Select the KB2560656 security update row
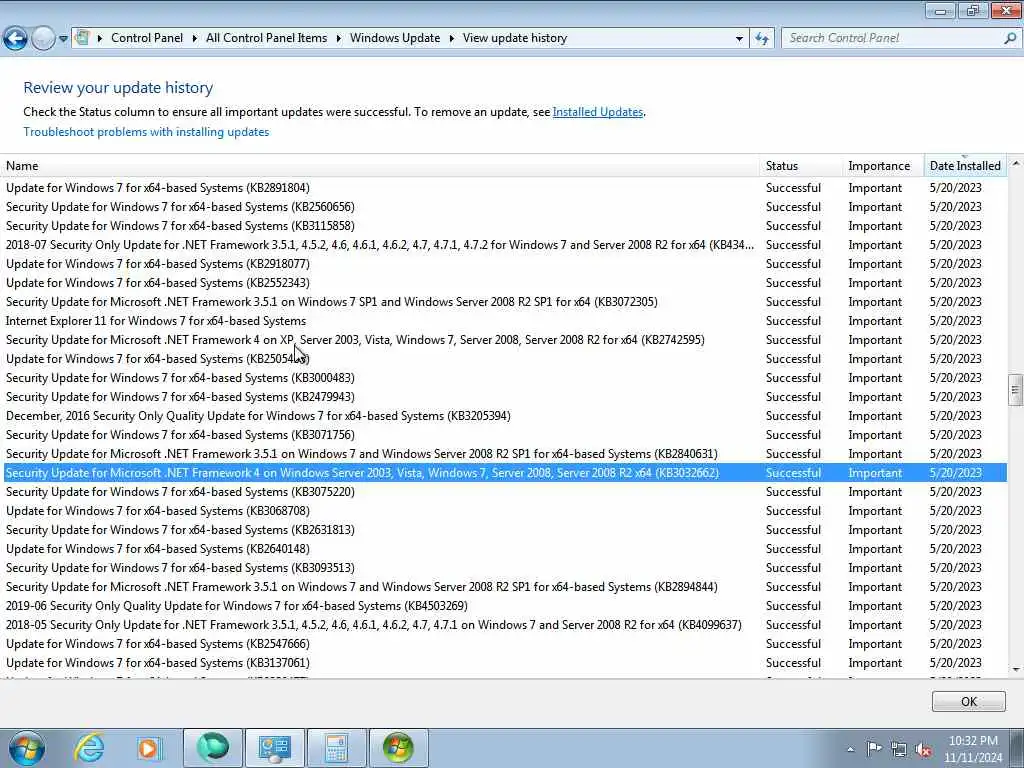This screenshot has width=1024, height=768. tap(505, 207)
